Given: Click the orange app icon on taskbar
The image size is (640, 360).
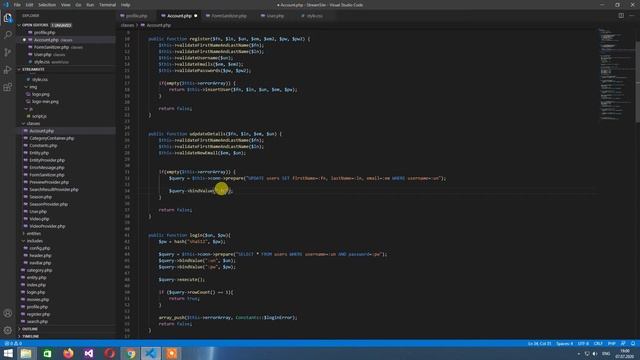Looking at the screenshot, I should coord(171,353).
